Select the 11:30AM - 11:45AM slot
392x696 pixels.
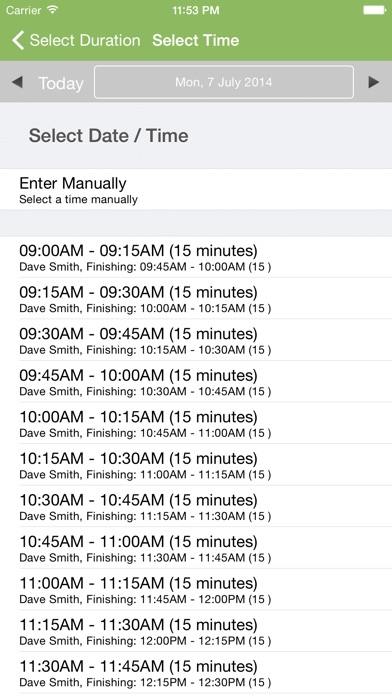coord(196,672)
